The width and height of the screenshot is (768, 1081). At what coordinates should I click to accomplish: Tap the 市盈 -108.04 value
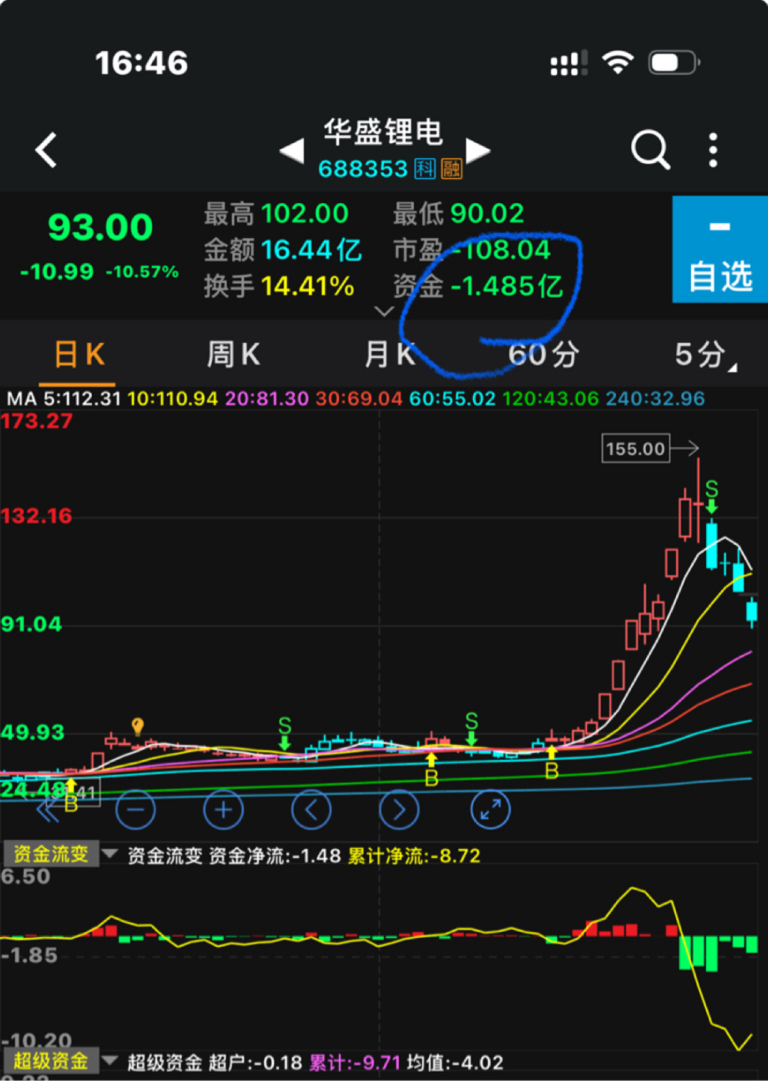click(x=501, y=250)
